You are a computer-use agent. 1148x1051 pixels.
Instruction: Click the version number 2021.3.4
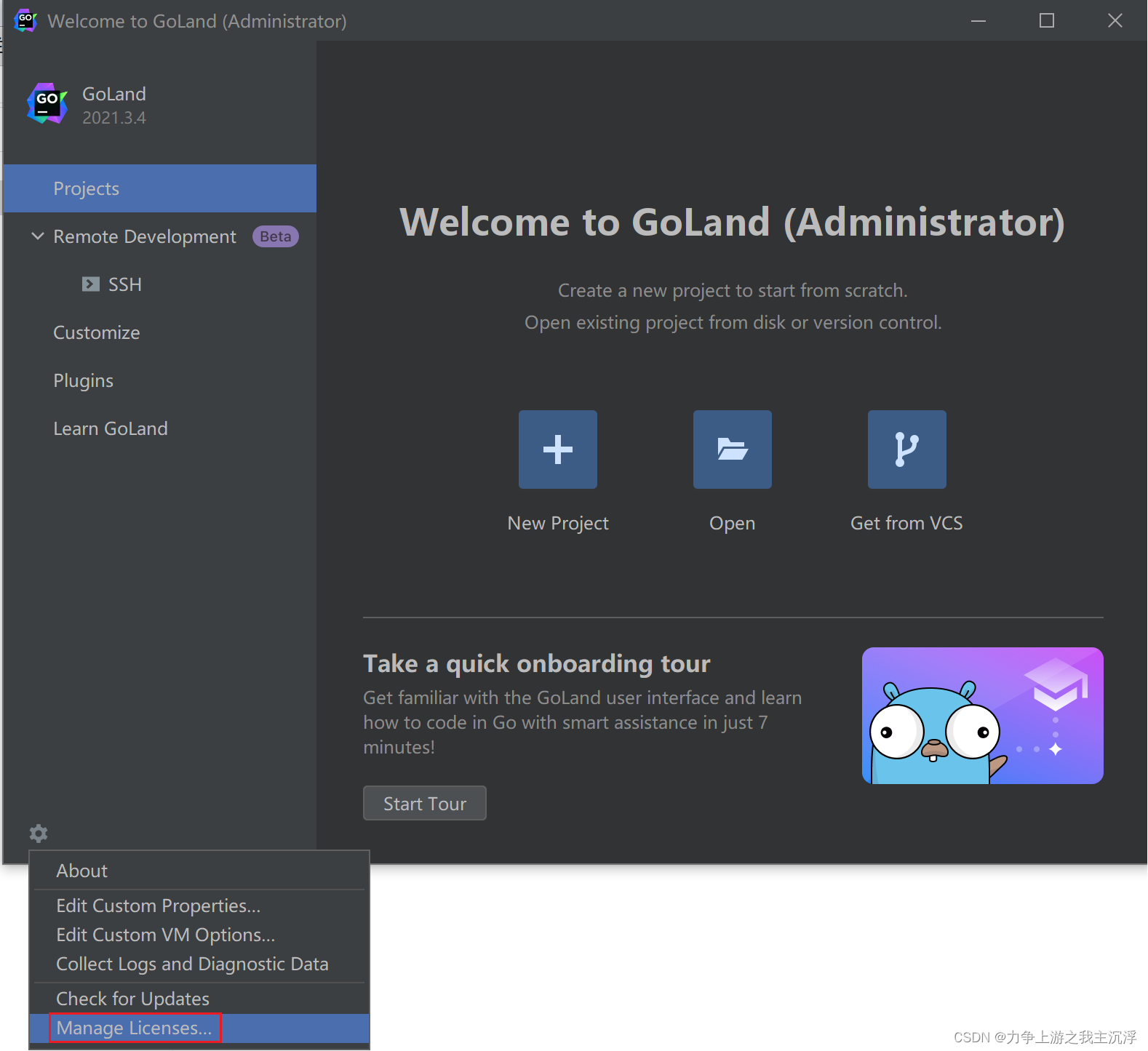[x=114, y=118]
